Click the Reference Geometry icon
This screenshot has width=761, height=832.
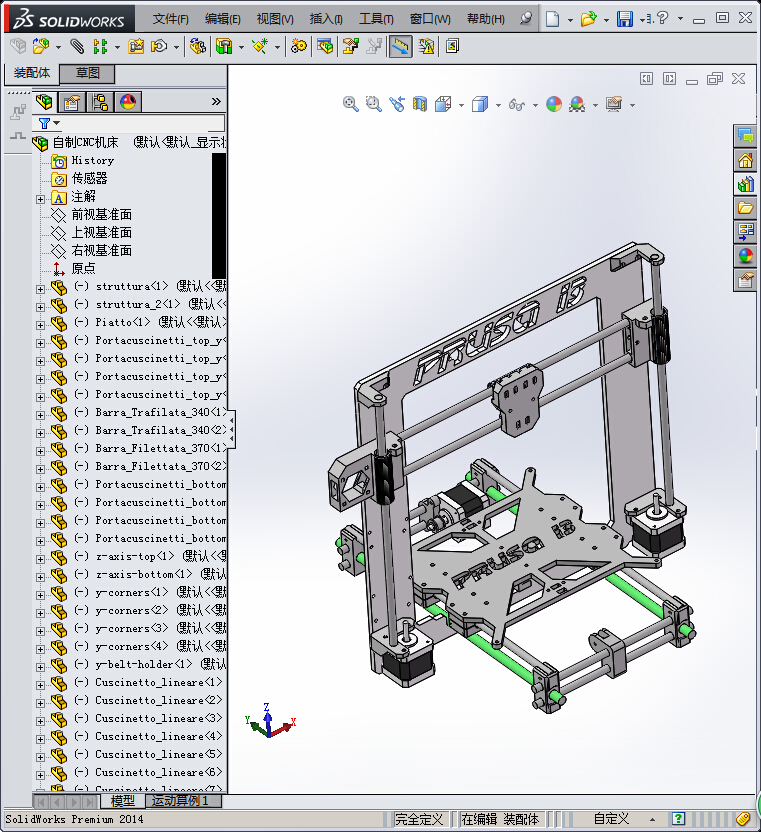click(260, 47)
